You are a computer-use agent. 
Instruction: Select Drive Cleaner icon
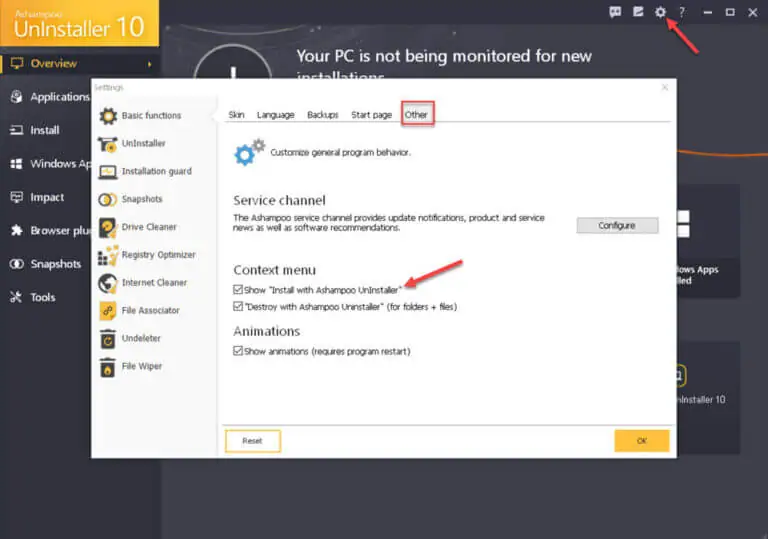pos(108,227)
